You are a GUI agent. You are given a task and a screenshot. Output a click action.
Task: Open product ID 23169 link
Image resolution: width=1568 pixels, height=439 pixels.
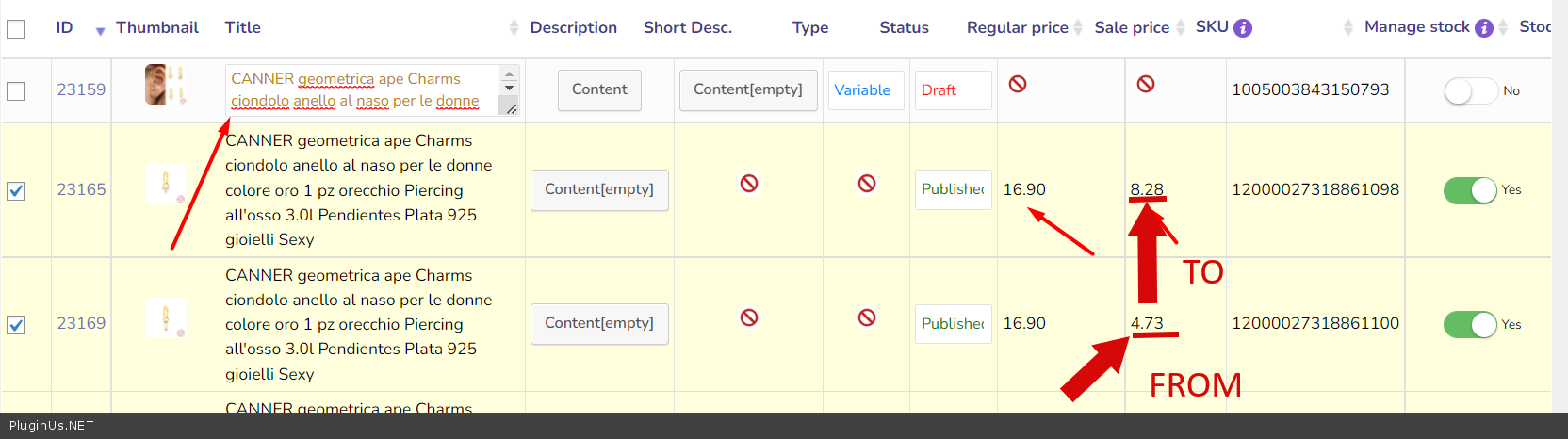81,323
